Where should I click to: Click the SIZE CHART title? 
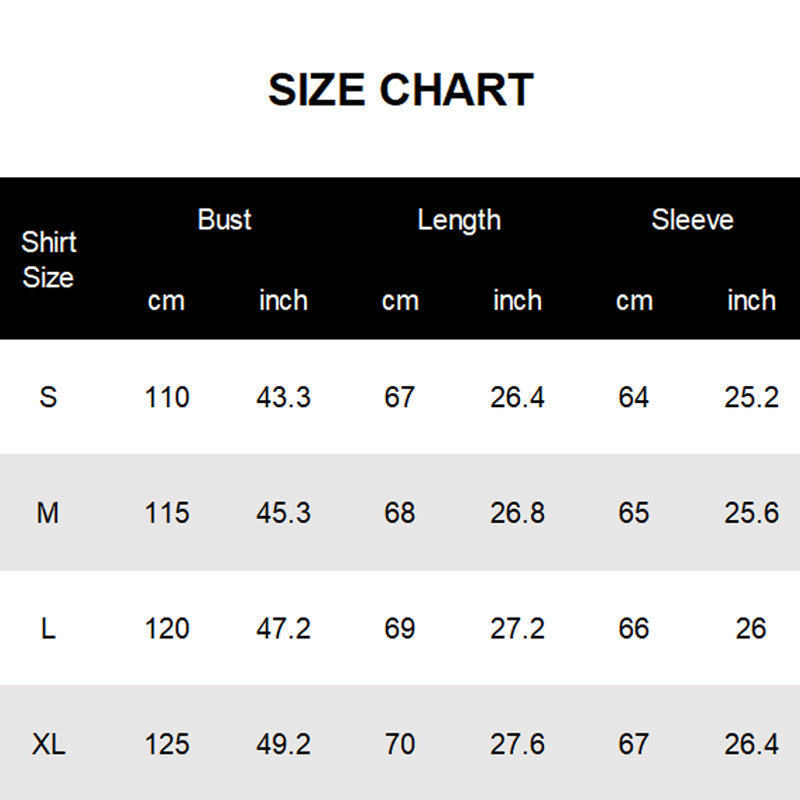(x=400, y=90)
